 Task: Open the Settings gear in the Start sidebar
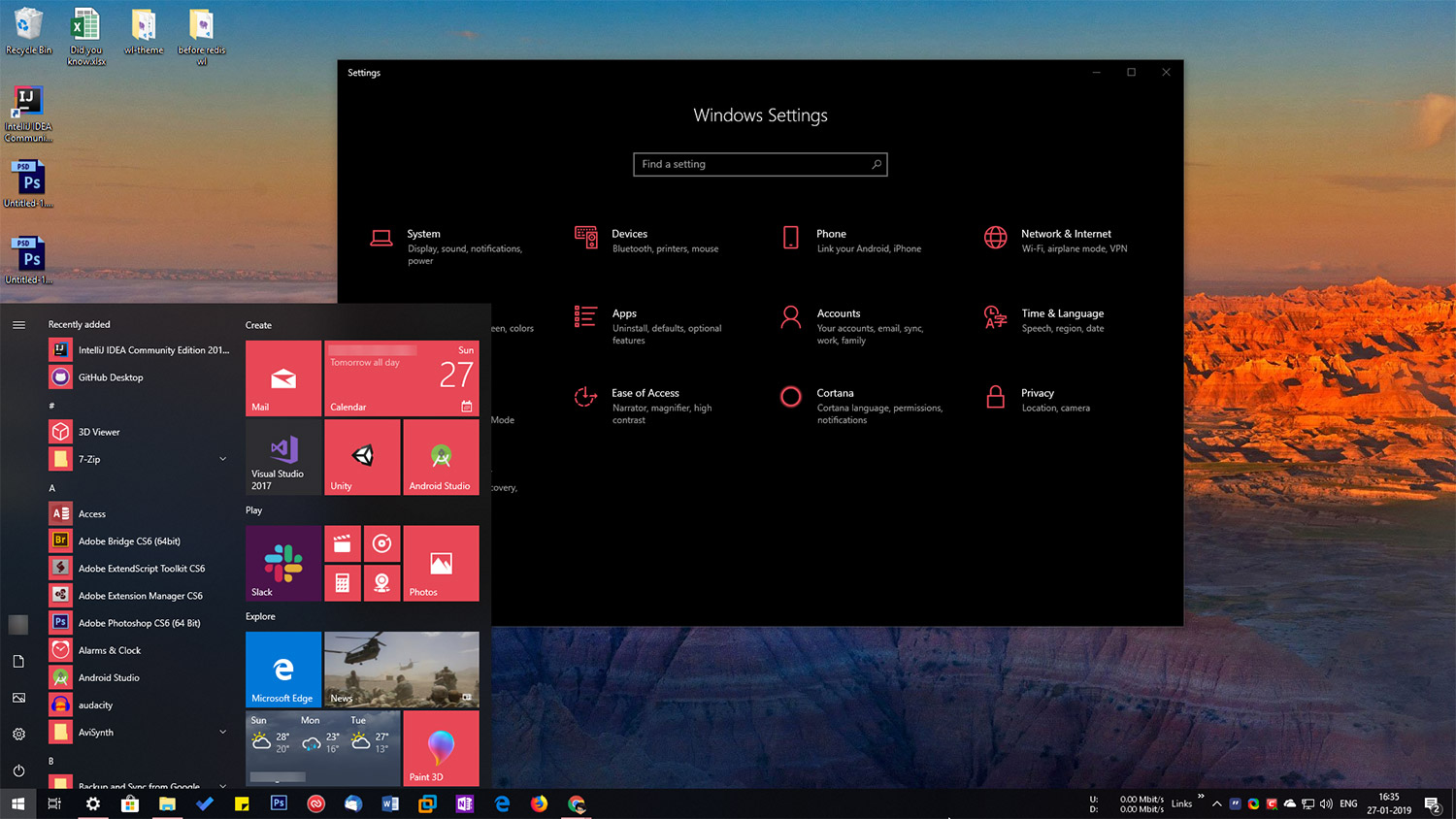click(17, 734)
